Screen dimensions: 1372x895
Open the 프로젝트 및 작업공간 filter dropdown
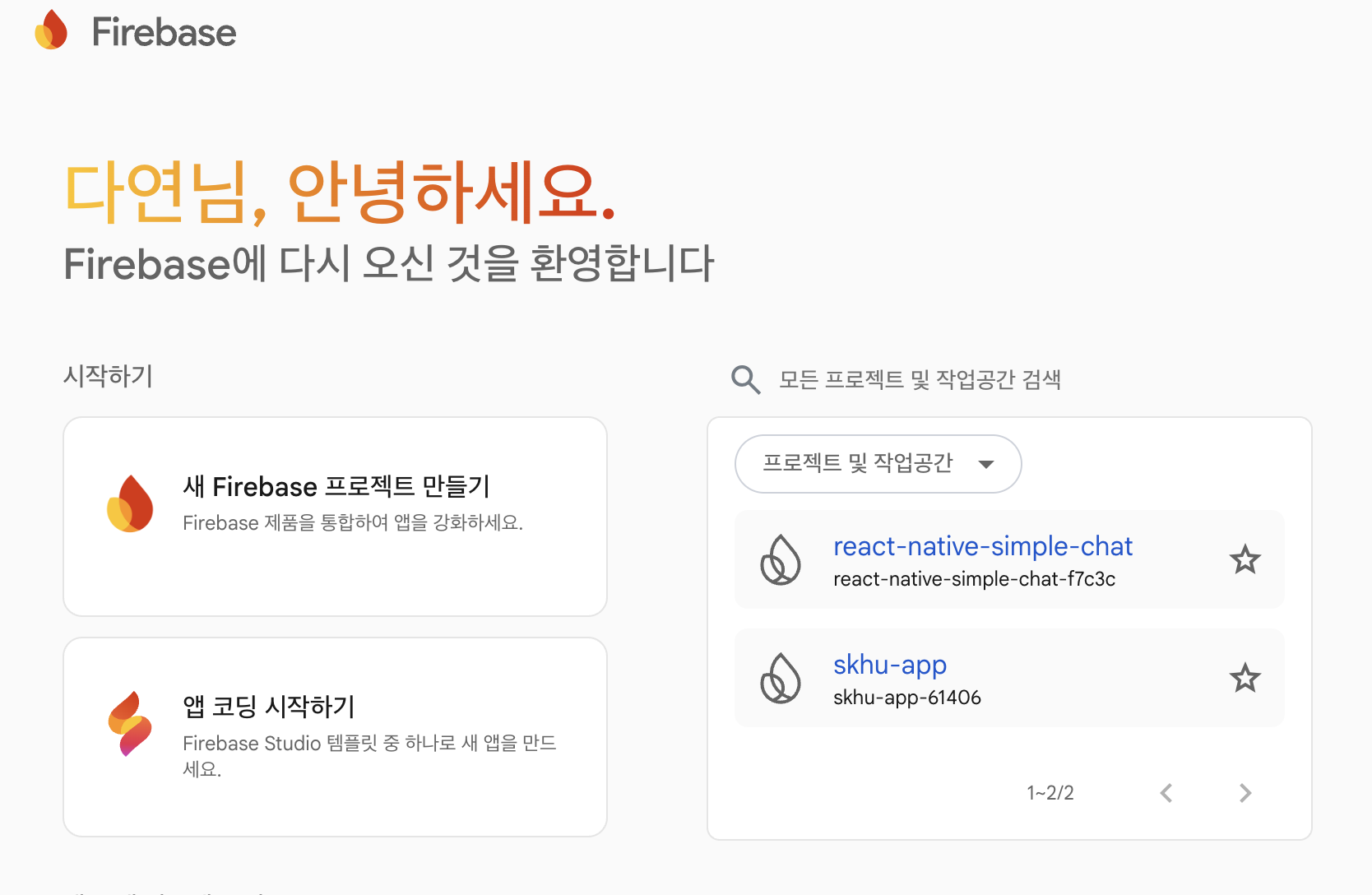click(878, 464)
